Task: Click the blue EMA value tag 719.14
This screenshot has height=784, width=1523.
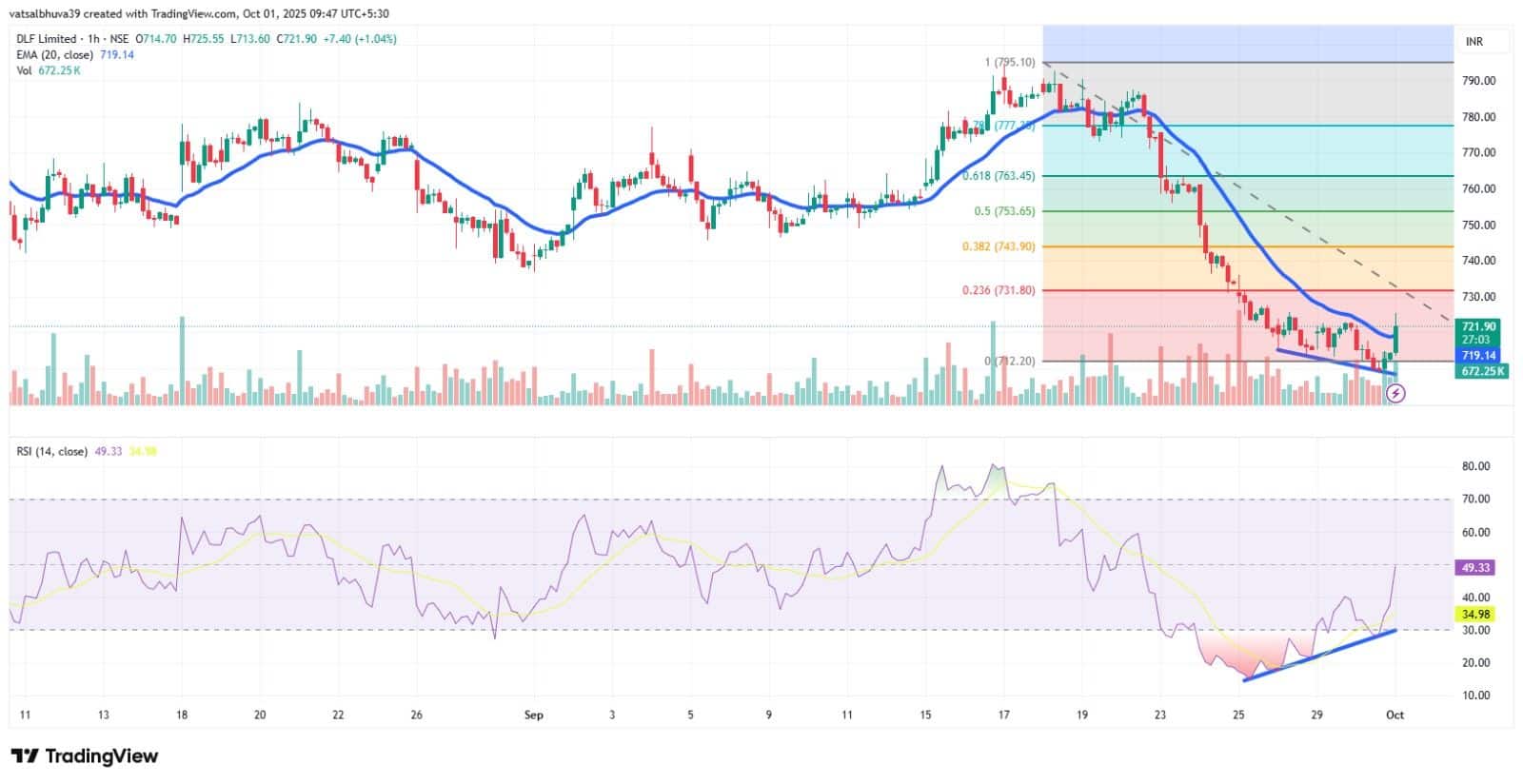Action: click(1478, 356)
